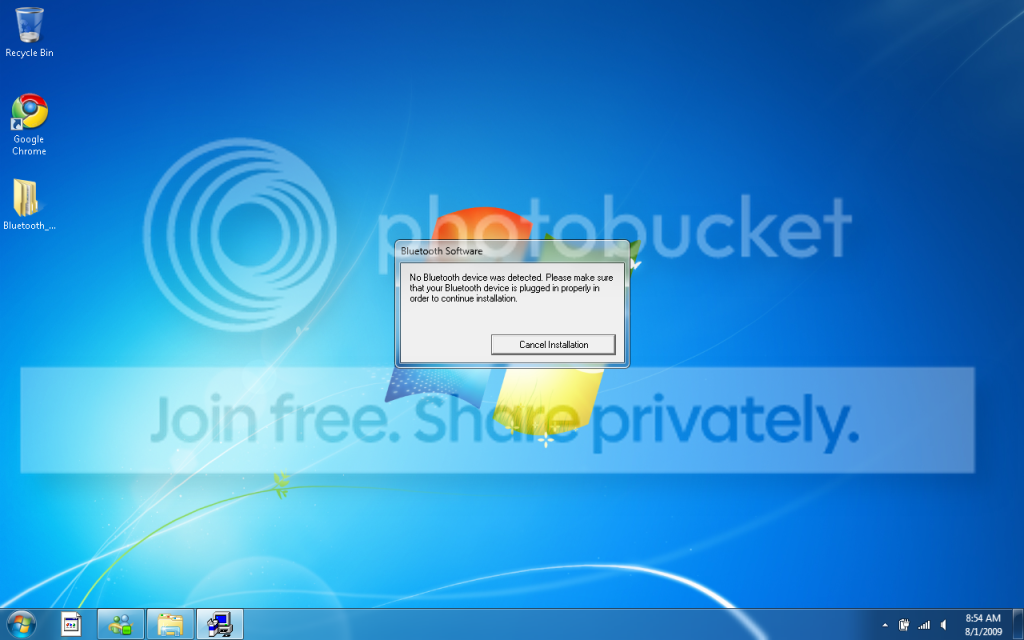
Task: Launch Google Chrome from the desktop shortcut
Action: coord(29,125)
